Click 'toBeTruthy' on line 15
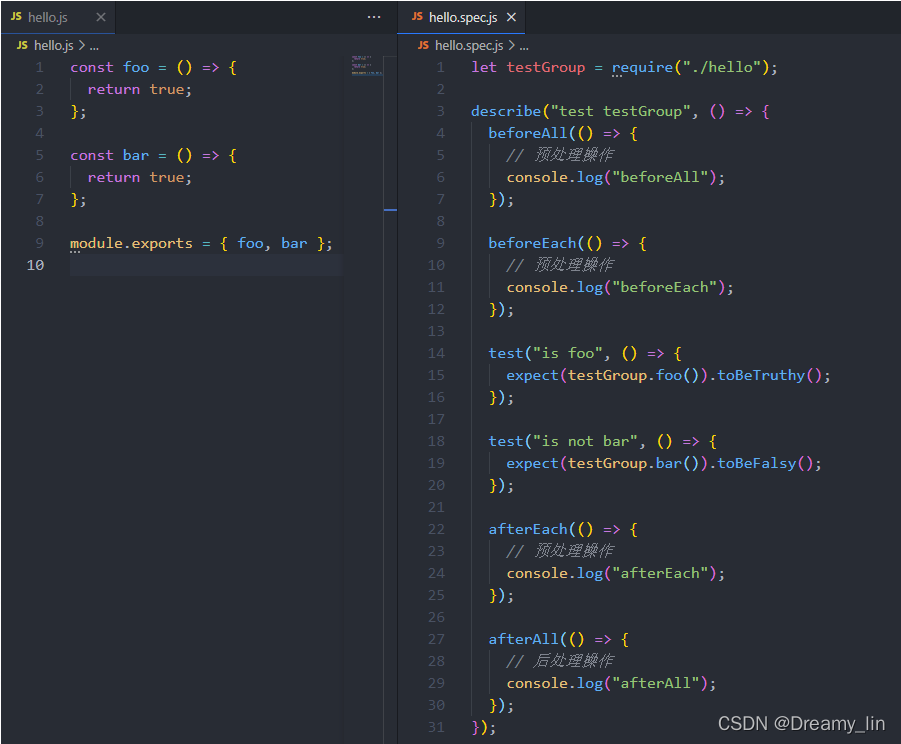 (761, 375)
